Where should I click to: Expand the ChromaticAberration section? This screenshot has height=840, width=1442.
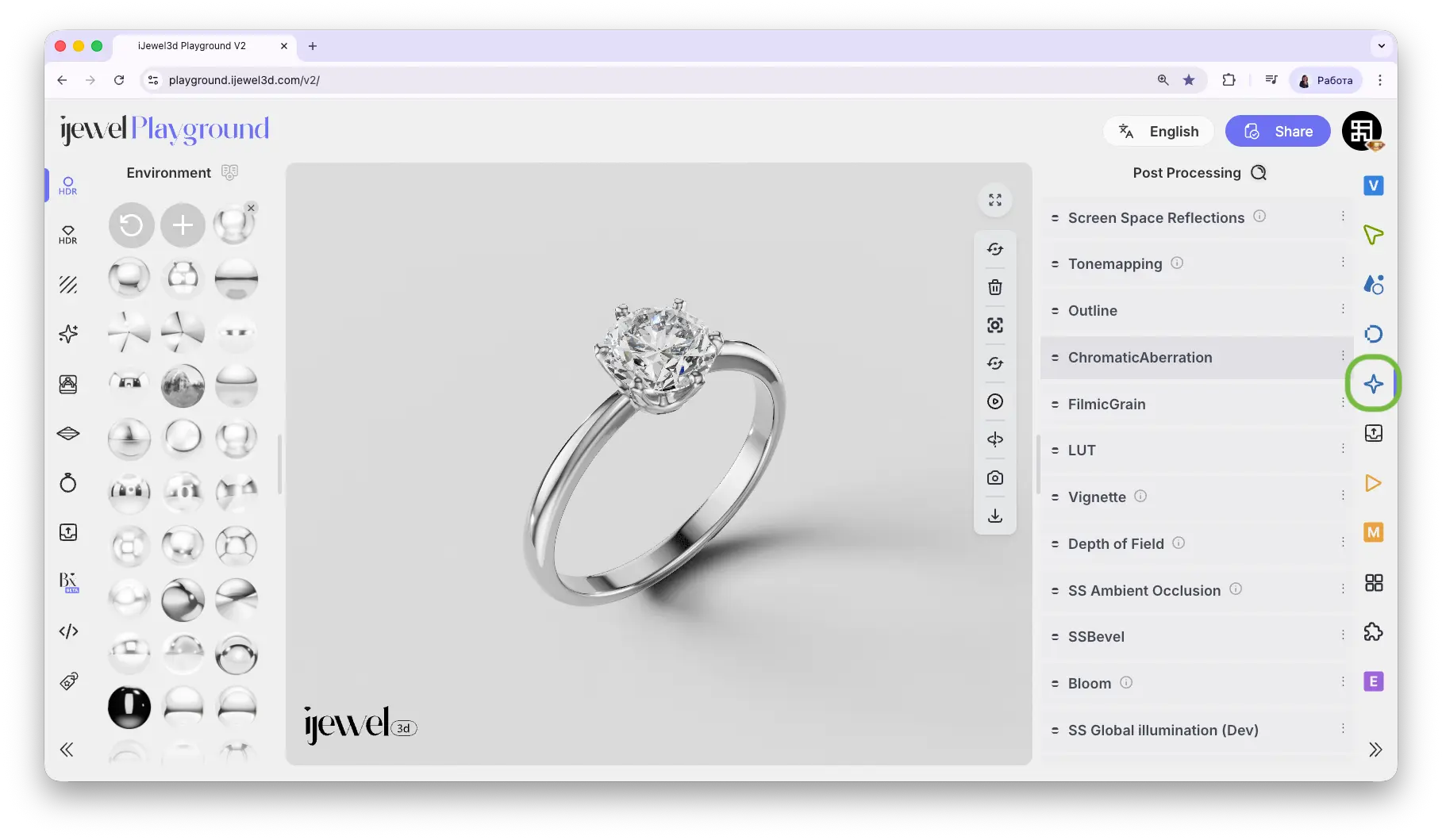point(1196,357)
